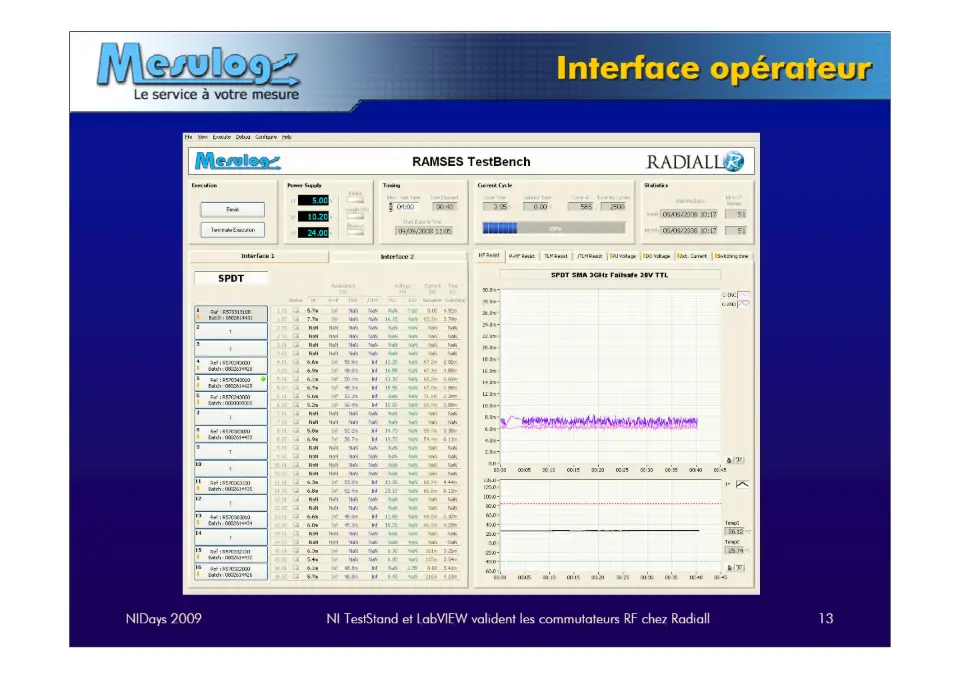Toggle the bottom Power Supply indicator switch

click(355, 232)
